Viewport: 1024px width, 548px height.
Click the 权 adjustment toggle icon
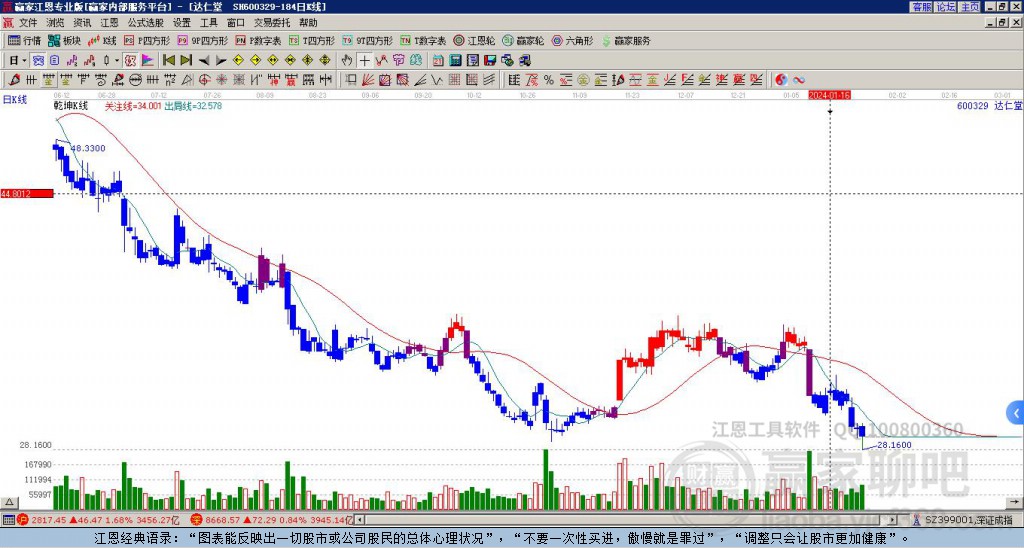[x=130, y=61]
